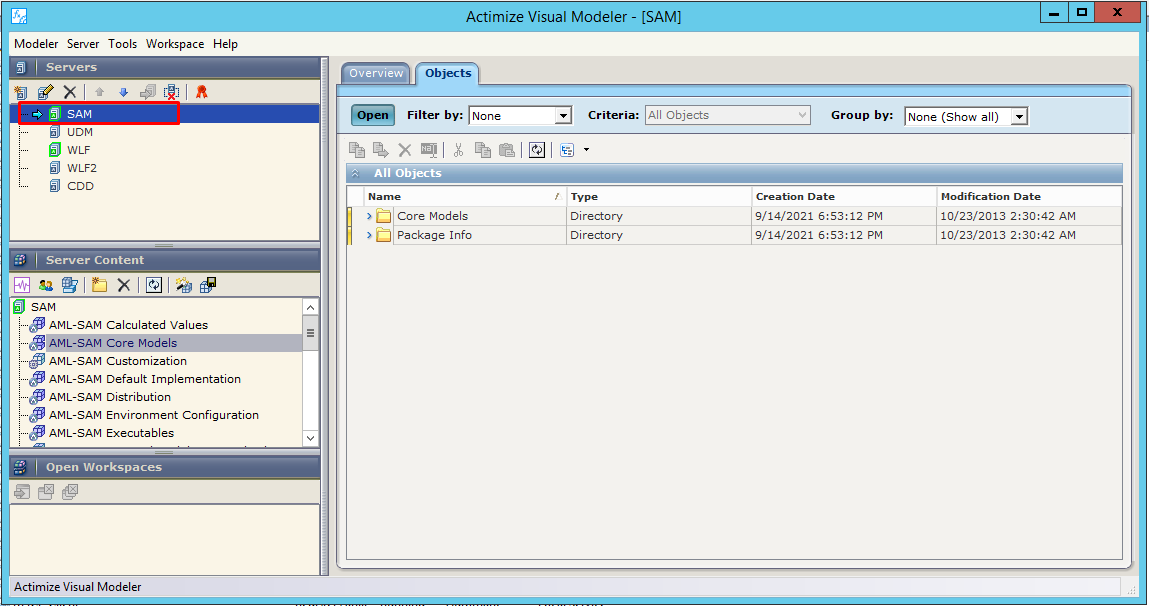Click the tree view icon in Objects toolbar

(x=567, y=150)
